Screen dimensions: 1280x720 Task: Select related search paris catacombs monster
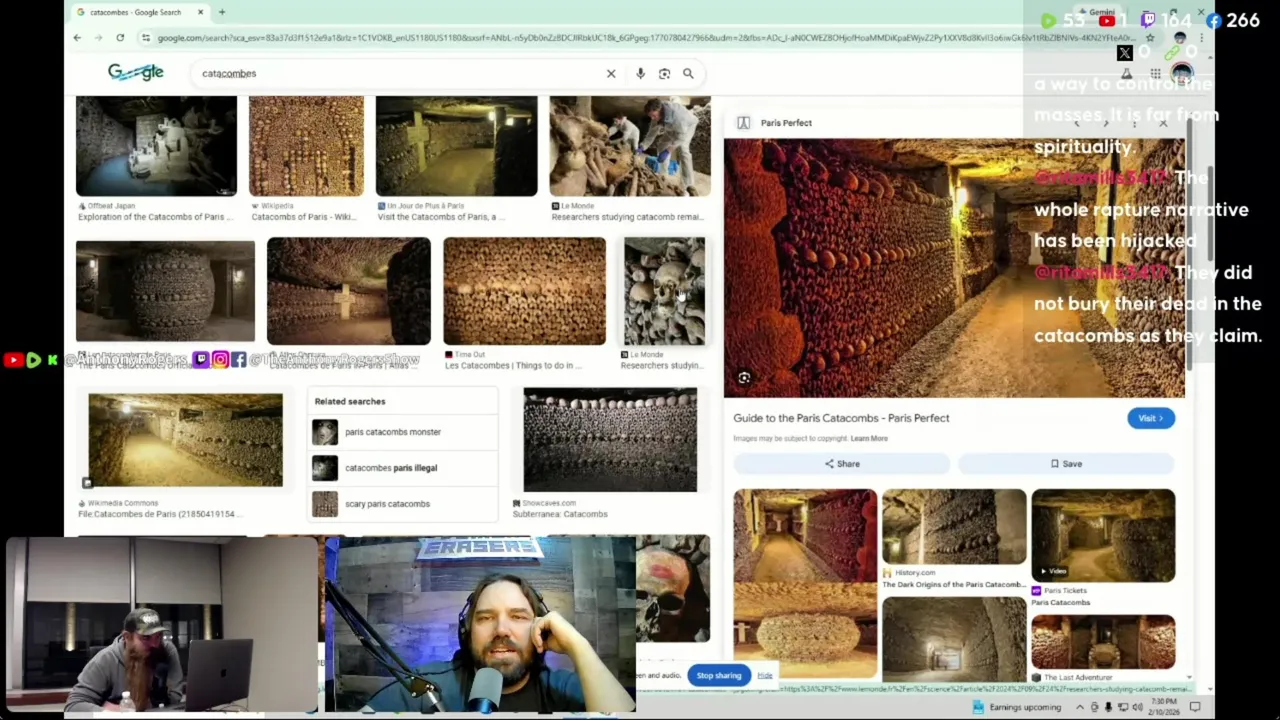click(x=402, y=432)
